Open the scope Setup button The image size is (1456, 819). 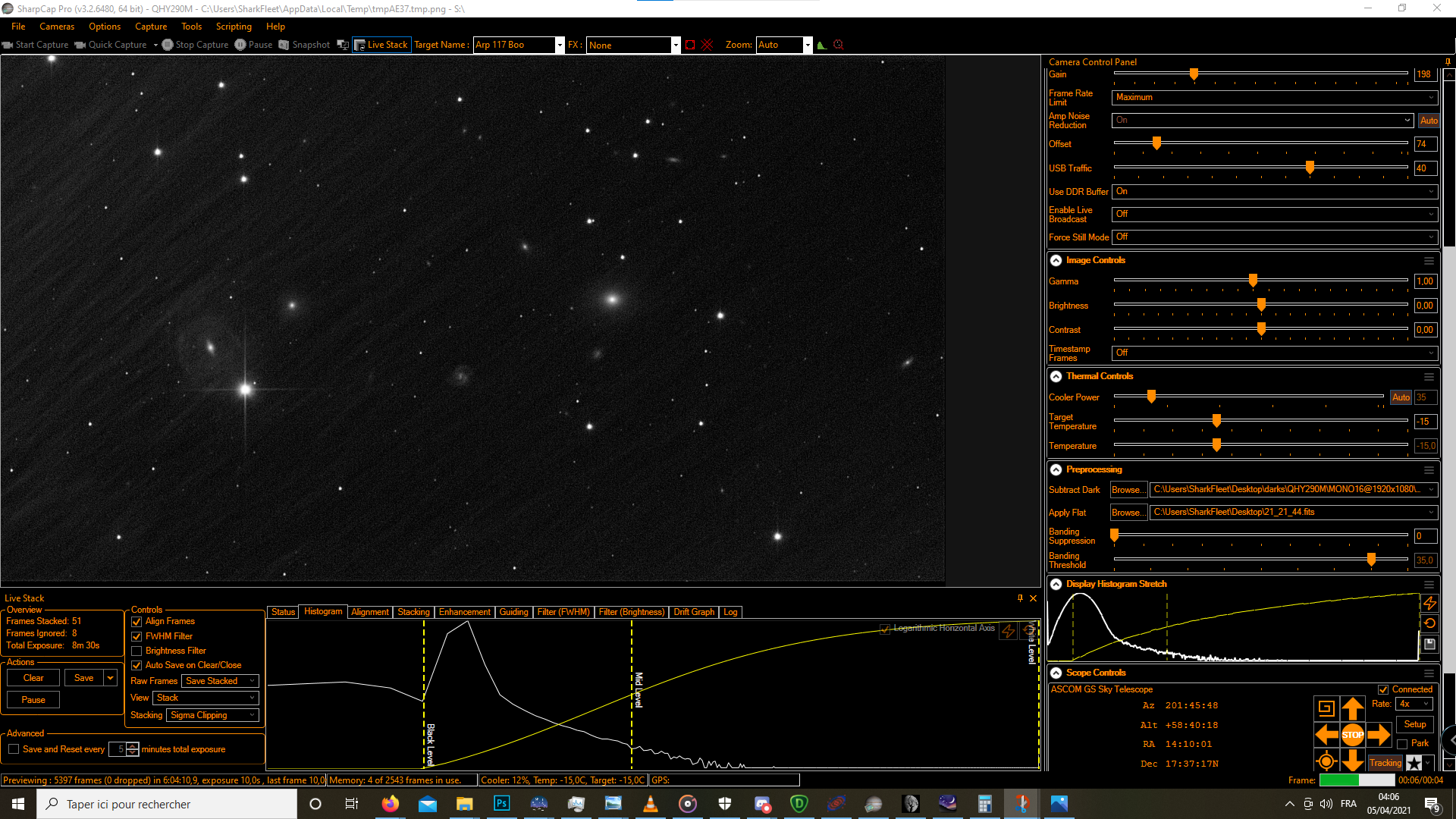point(1415,724)
